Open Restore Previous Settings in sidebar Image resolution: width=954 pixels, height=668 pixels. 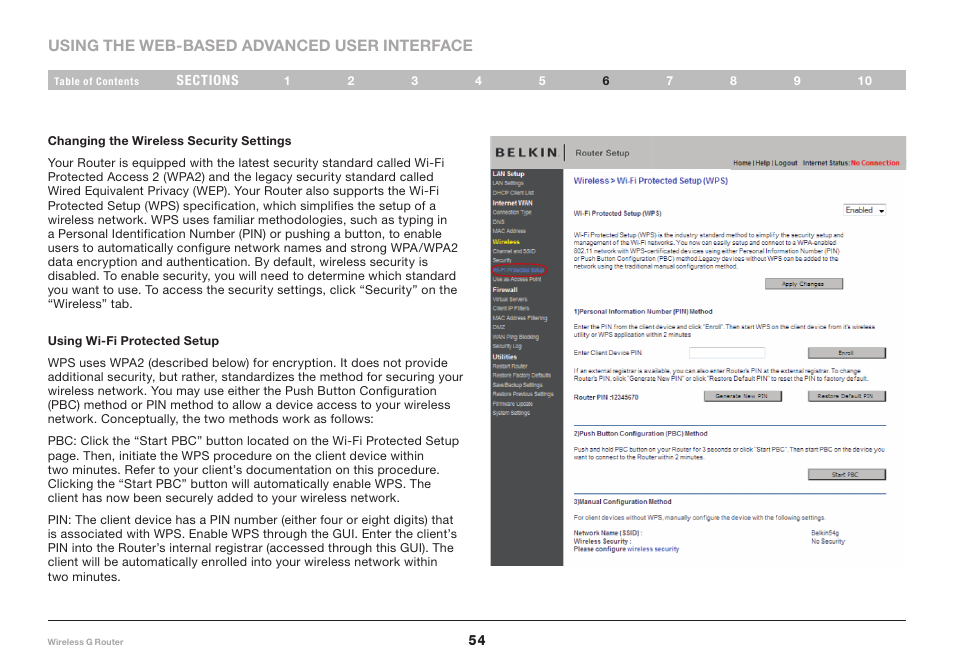click(523, 394)
